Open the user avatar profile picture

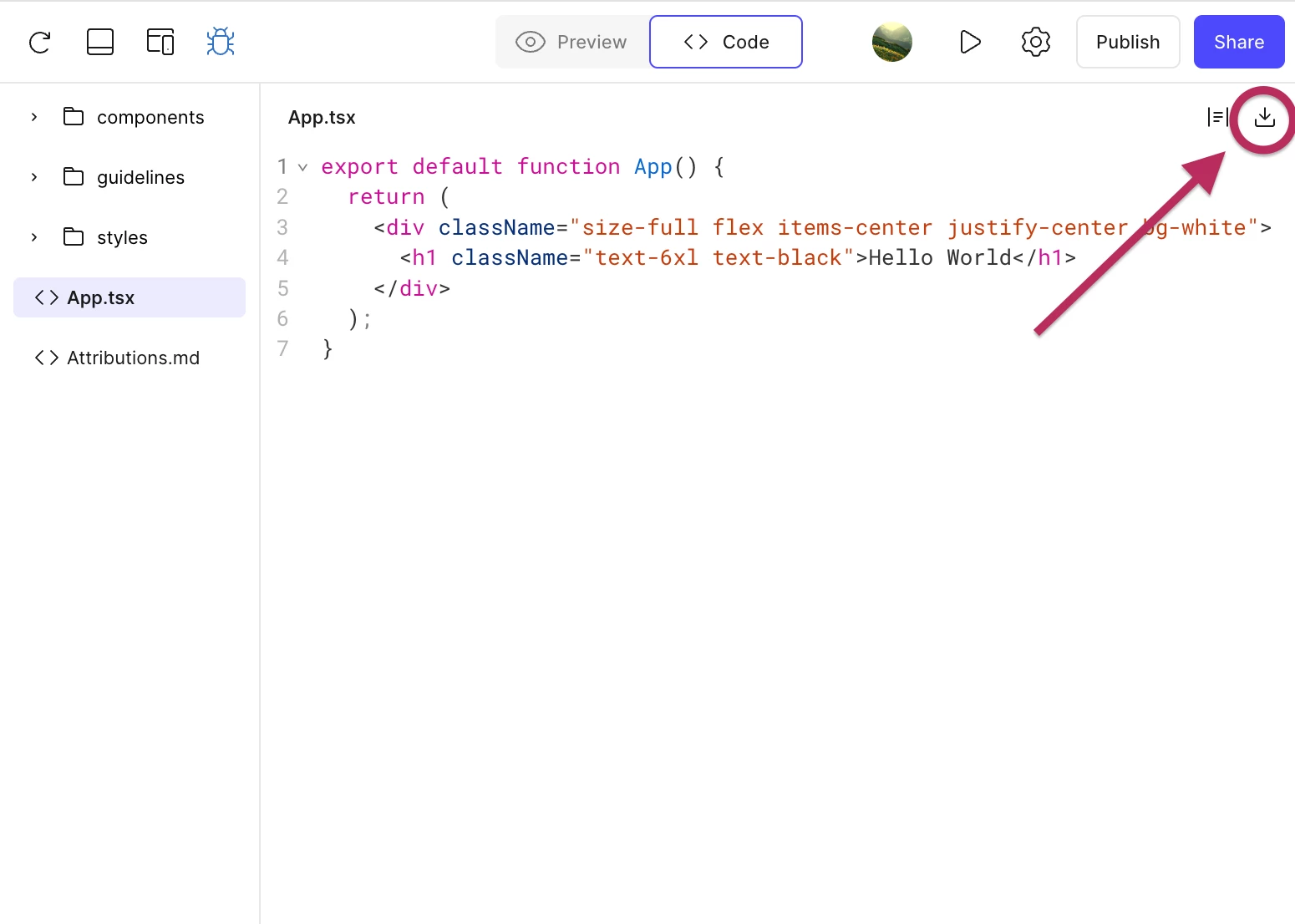point(892,42)
